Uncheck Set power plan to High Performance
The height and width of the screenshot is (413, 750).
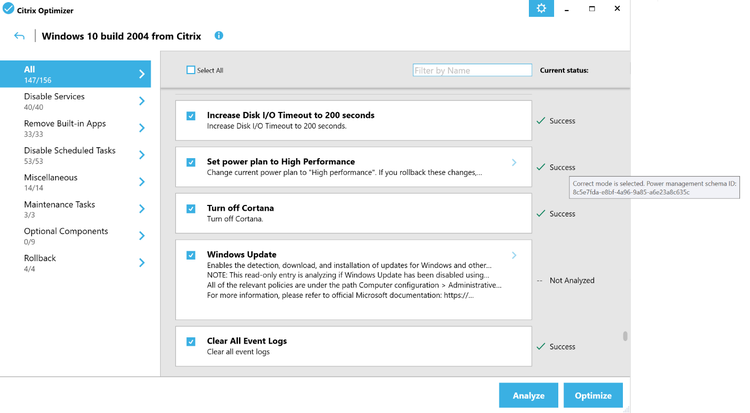click(x=191, y=162)
